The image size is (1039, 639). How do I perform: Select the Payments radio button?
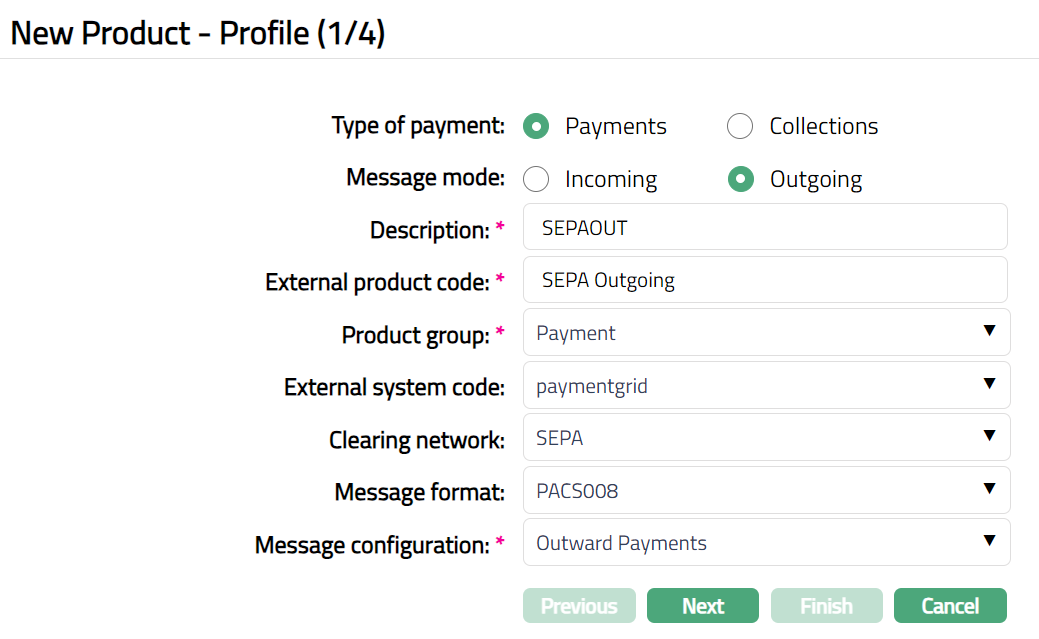tap(537, 127)
